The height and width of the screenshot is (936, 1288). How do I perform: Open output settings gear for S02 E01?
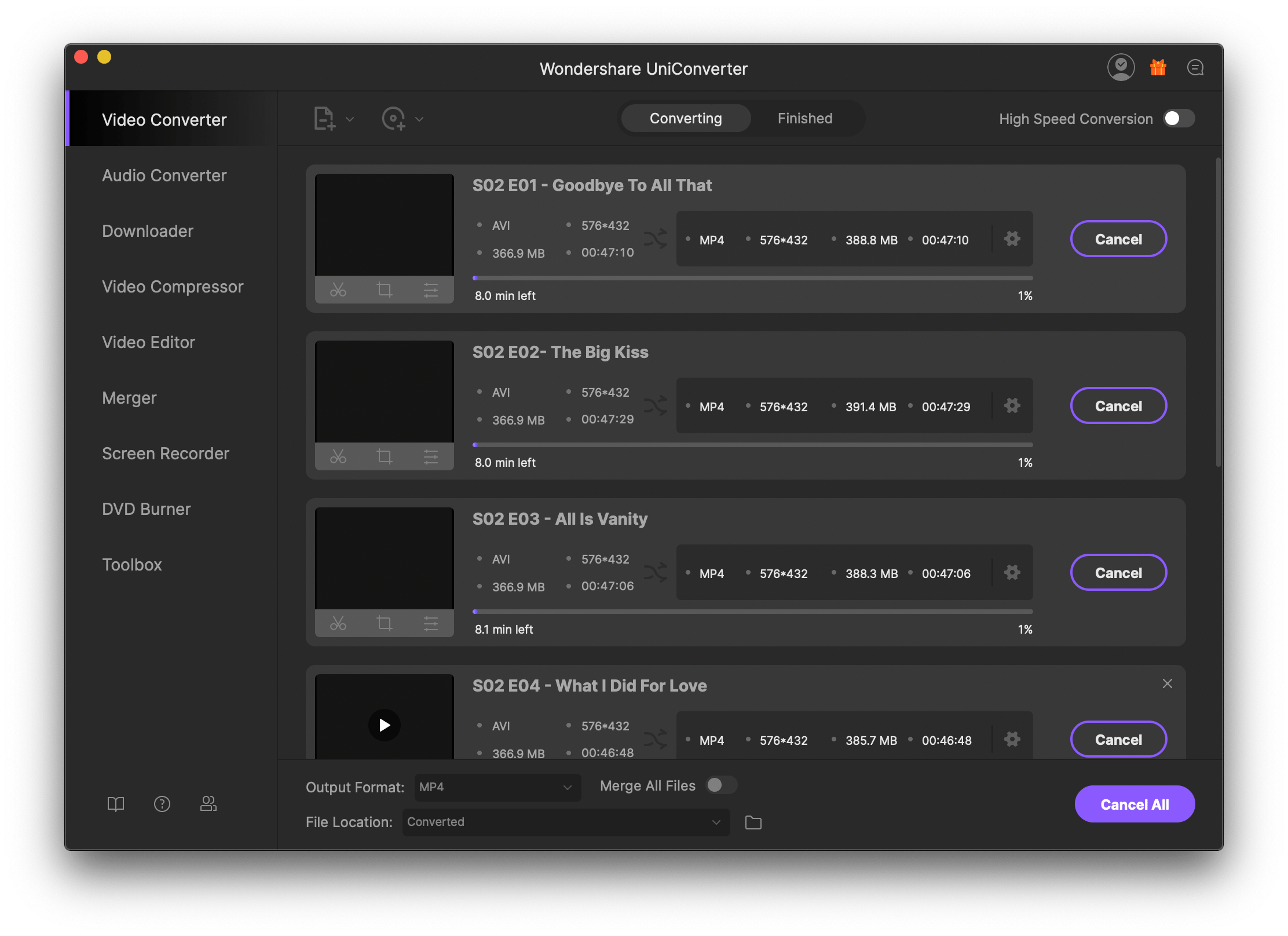click(1012, 239)
